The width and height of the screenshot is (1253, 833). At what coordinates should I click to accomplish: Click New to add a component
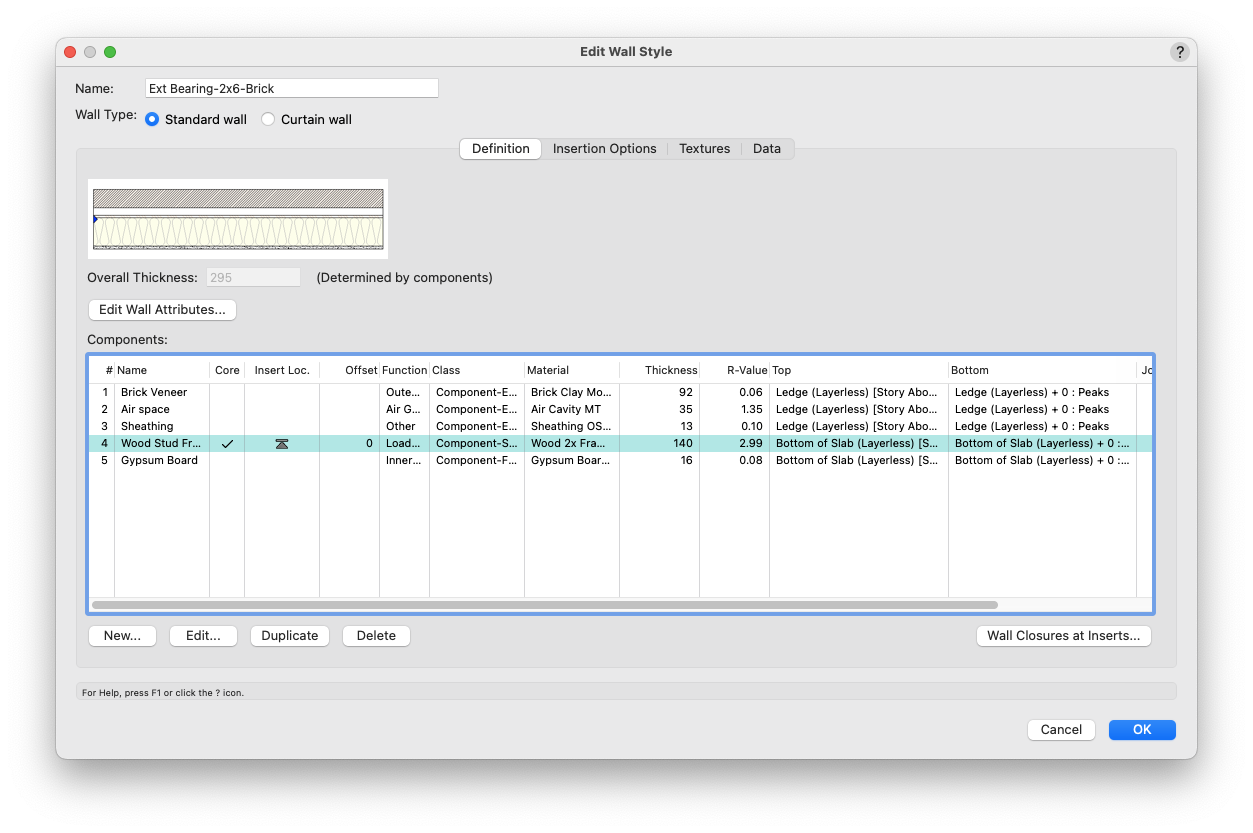[122, 636]
